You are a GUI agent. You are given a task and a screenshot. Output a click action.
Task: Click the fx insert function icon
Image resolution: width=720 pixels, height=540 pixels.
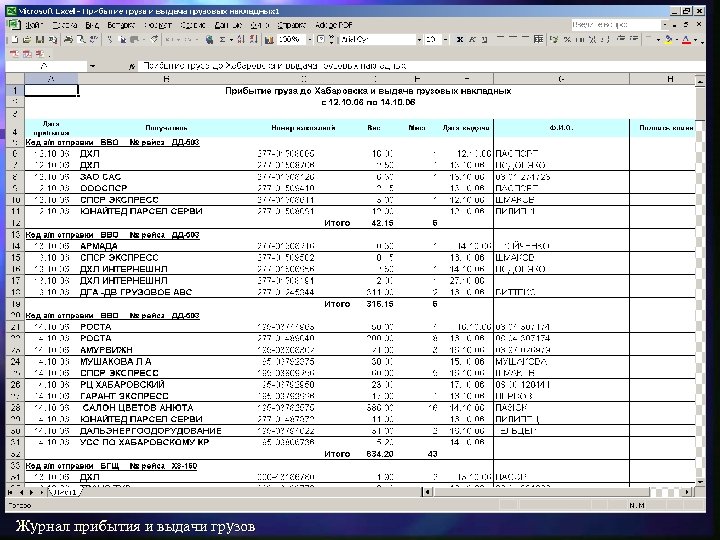[x=132, y=67]
